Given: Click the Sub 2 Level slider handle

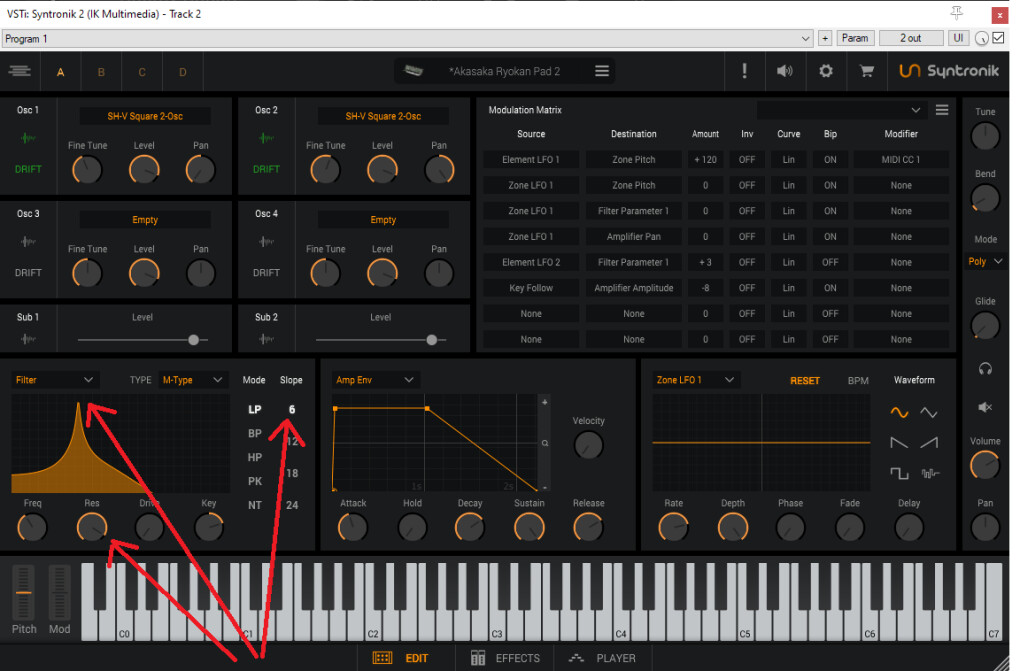Looking at the screenshot, I should point(431,340).
